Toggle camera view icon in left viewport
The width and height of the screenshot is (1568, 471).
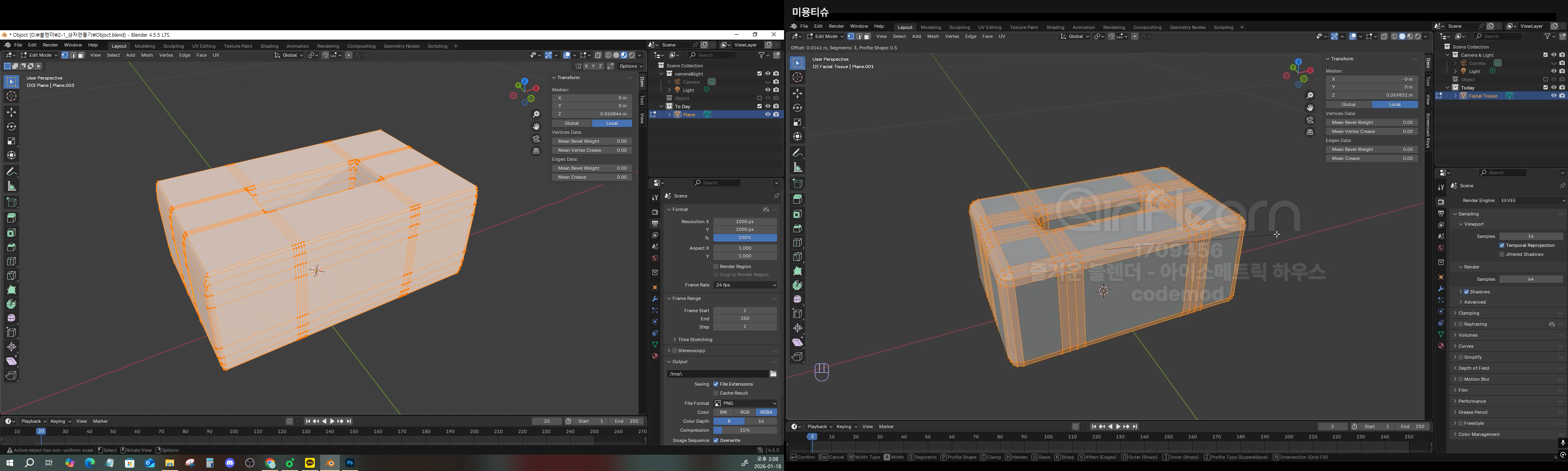click(x=536, y=139)
